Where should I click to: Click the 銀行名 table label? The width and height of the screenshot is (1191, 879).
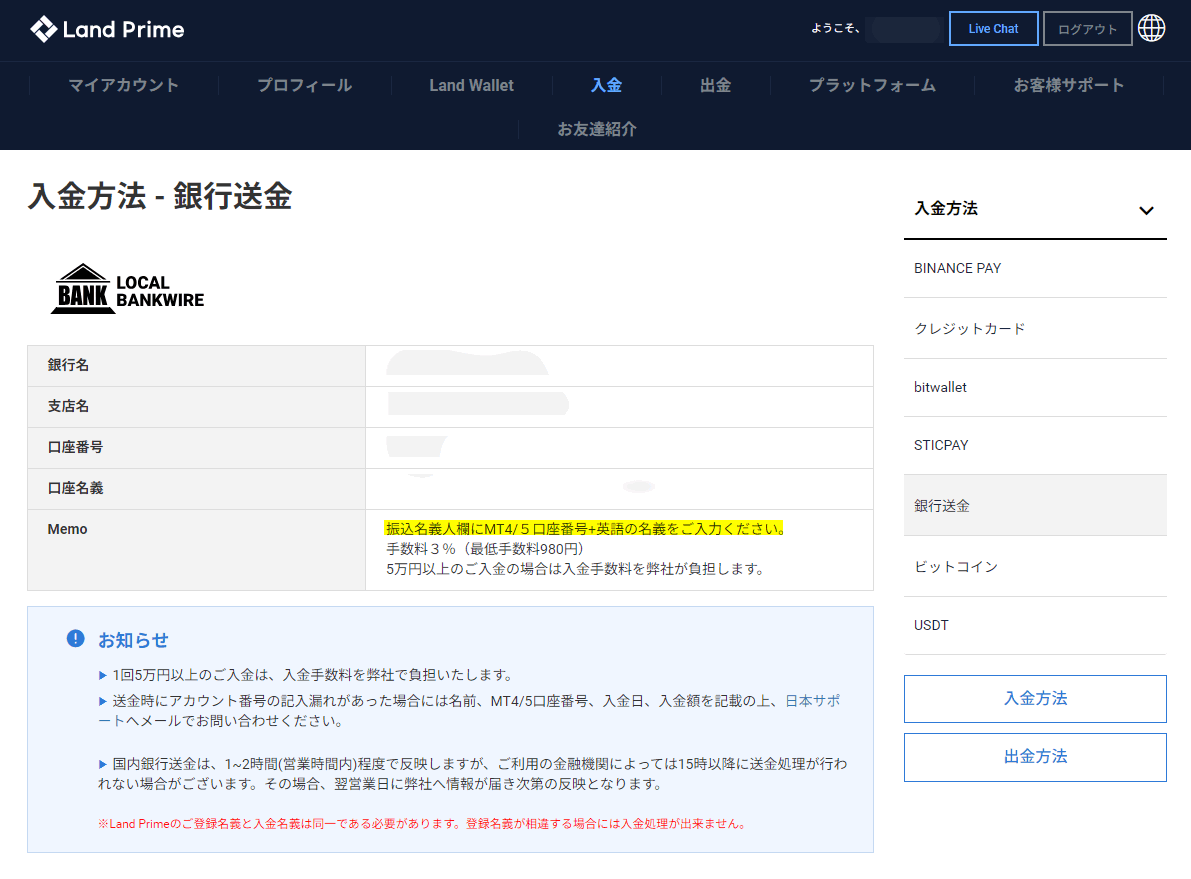pos(68,365)
